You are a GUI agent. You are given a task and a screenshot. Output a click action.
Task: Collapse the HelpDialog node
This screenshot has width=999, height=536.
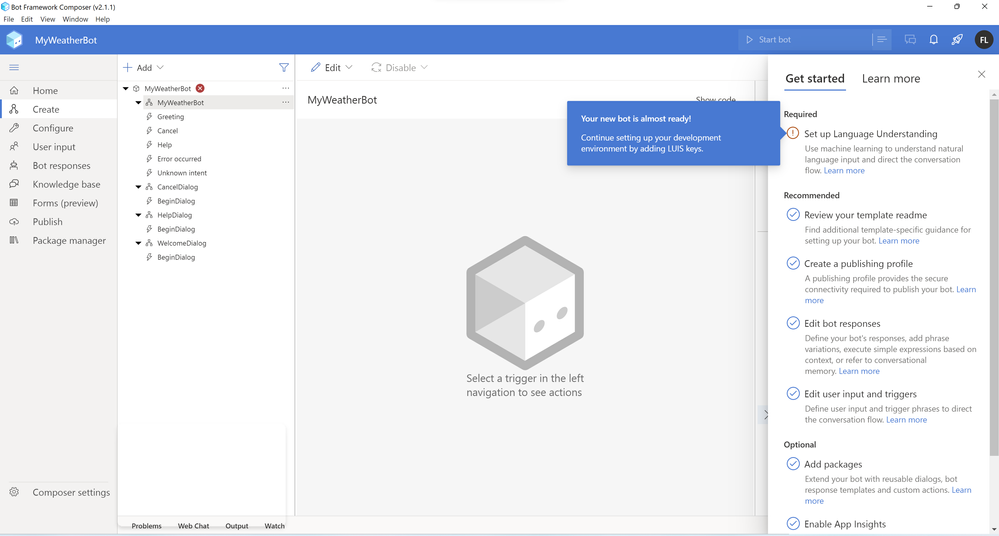138,215
